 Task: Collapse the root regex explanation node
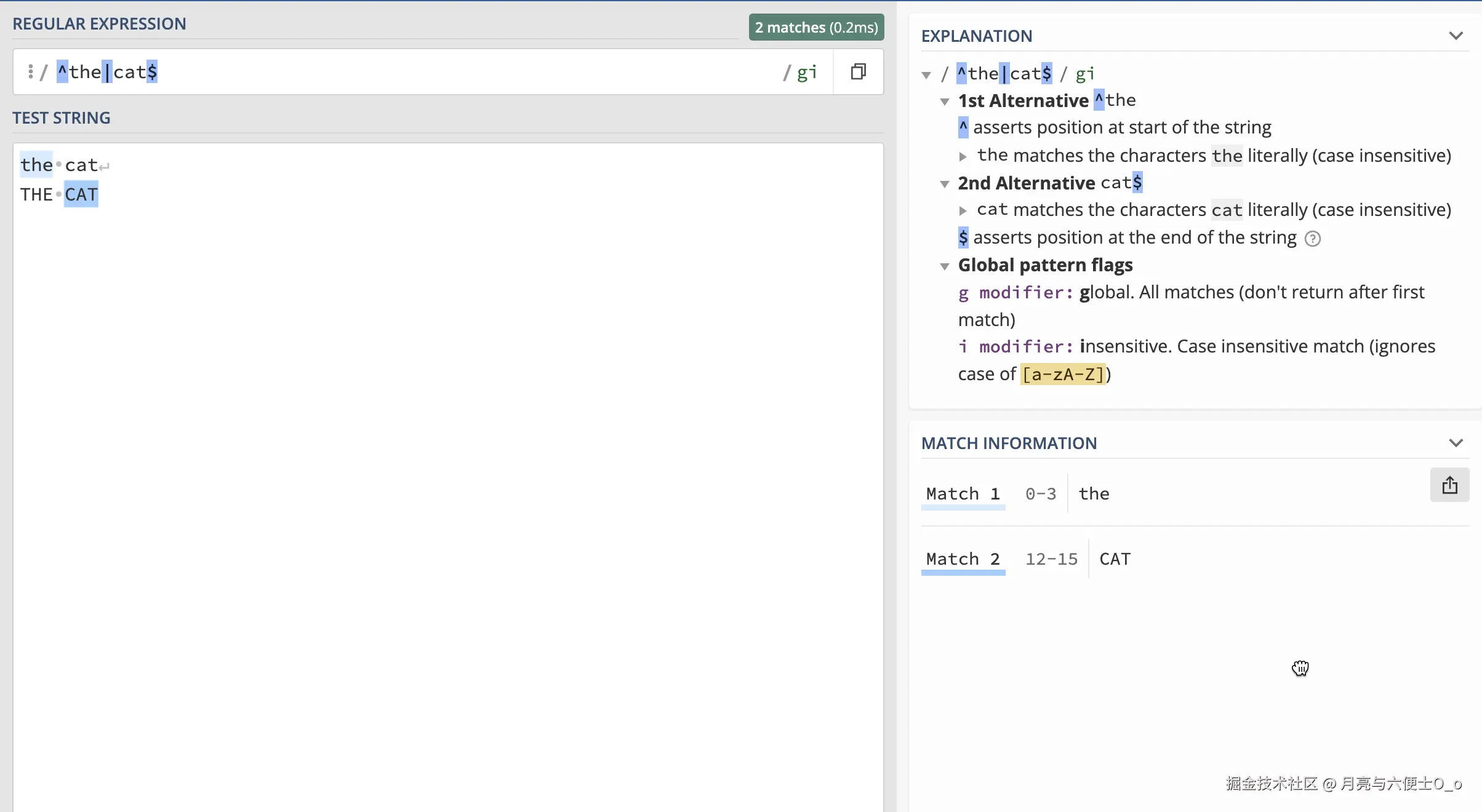(926, 75)
